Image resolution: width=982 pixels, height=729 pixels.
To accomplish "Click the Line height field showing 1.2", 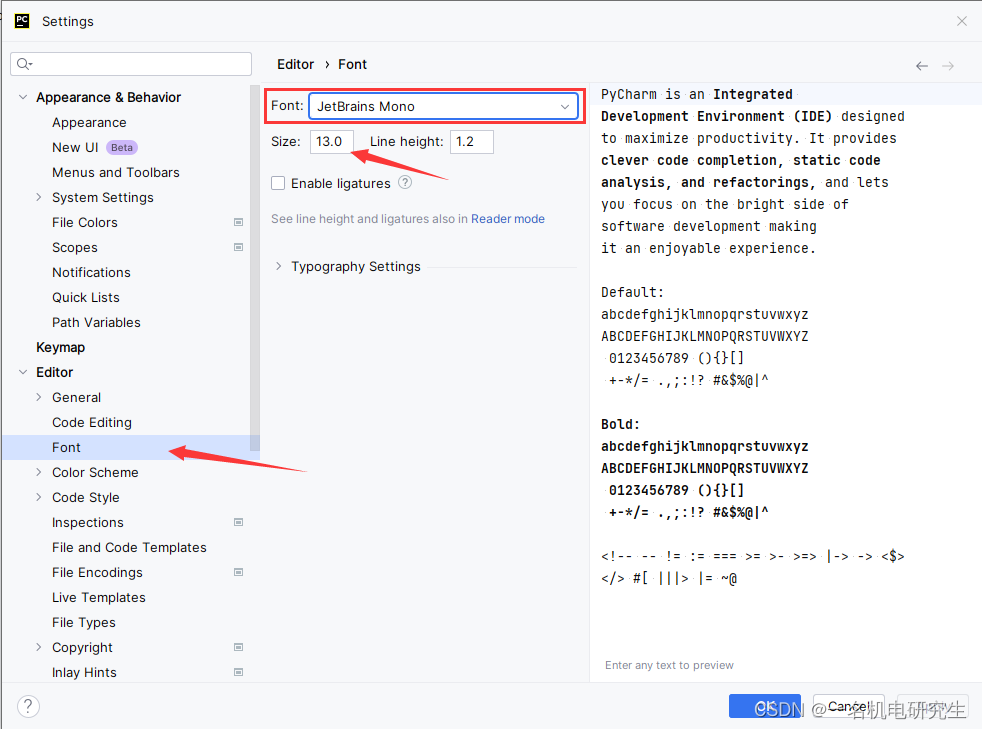I will (472, 142).
